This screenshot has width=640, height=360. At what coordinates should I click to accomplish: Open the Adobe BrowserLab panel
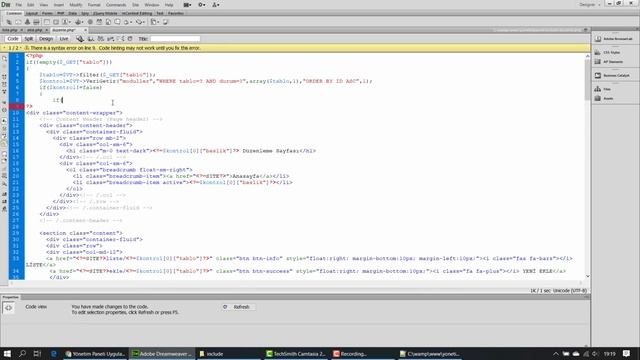click(615, 39)
